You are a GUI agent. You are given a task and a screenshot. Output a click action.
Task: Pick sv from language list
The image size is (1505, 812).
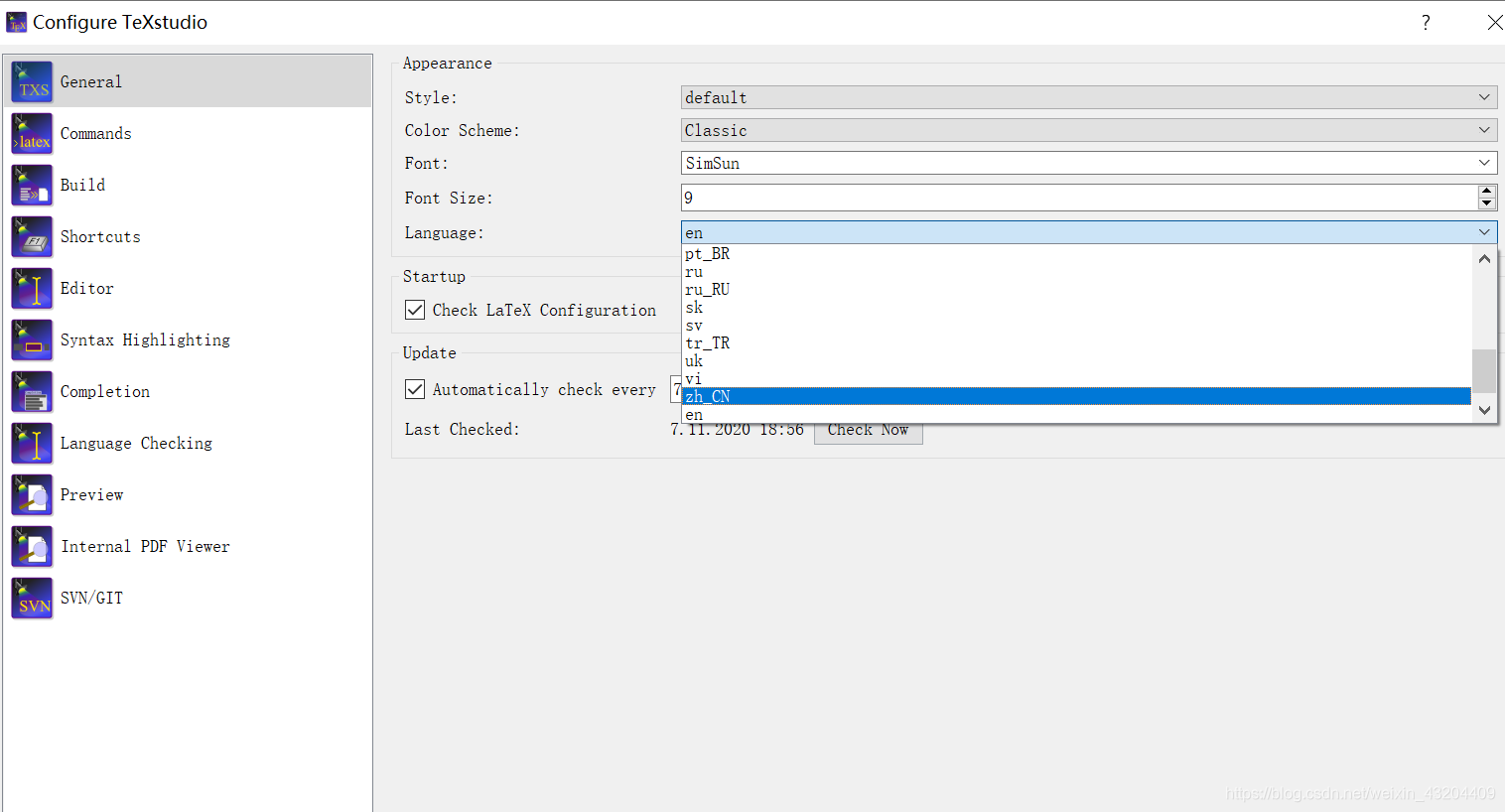[1076, 326]
